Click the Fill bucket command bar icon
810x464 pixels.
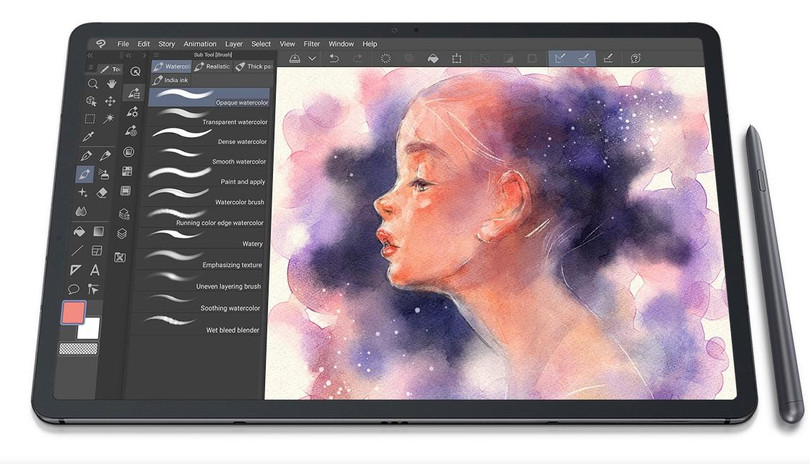coord(433,58)
